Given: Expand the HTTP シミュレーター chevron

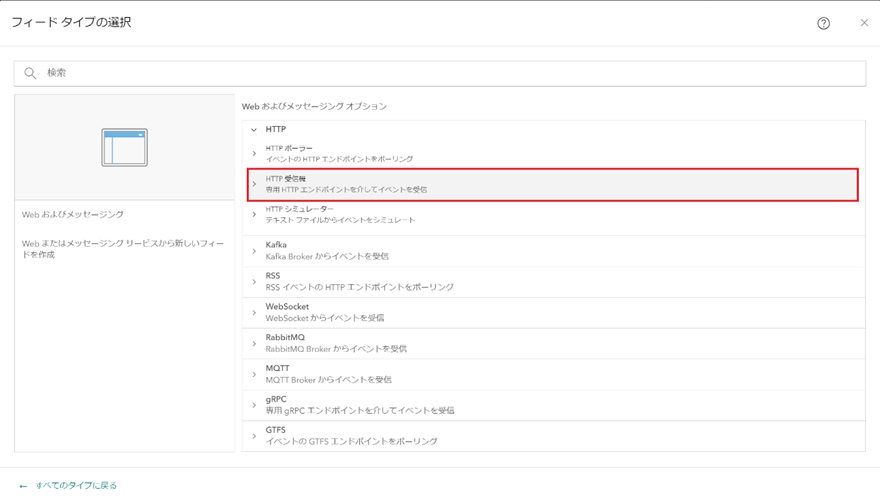Looking at the screenshot, I should 254,214.
